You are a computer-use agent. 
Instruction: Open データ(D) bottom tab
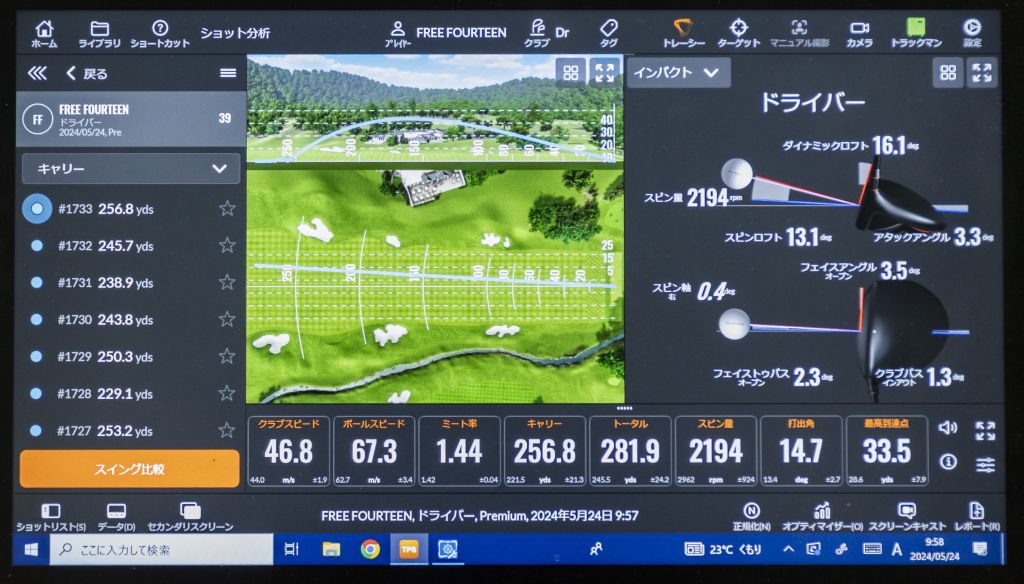116,517
